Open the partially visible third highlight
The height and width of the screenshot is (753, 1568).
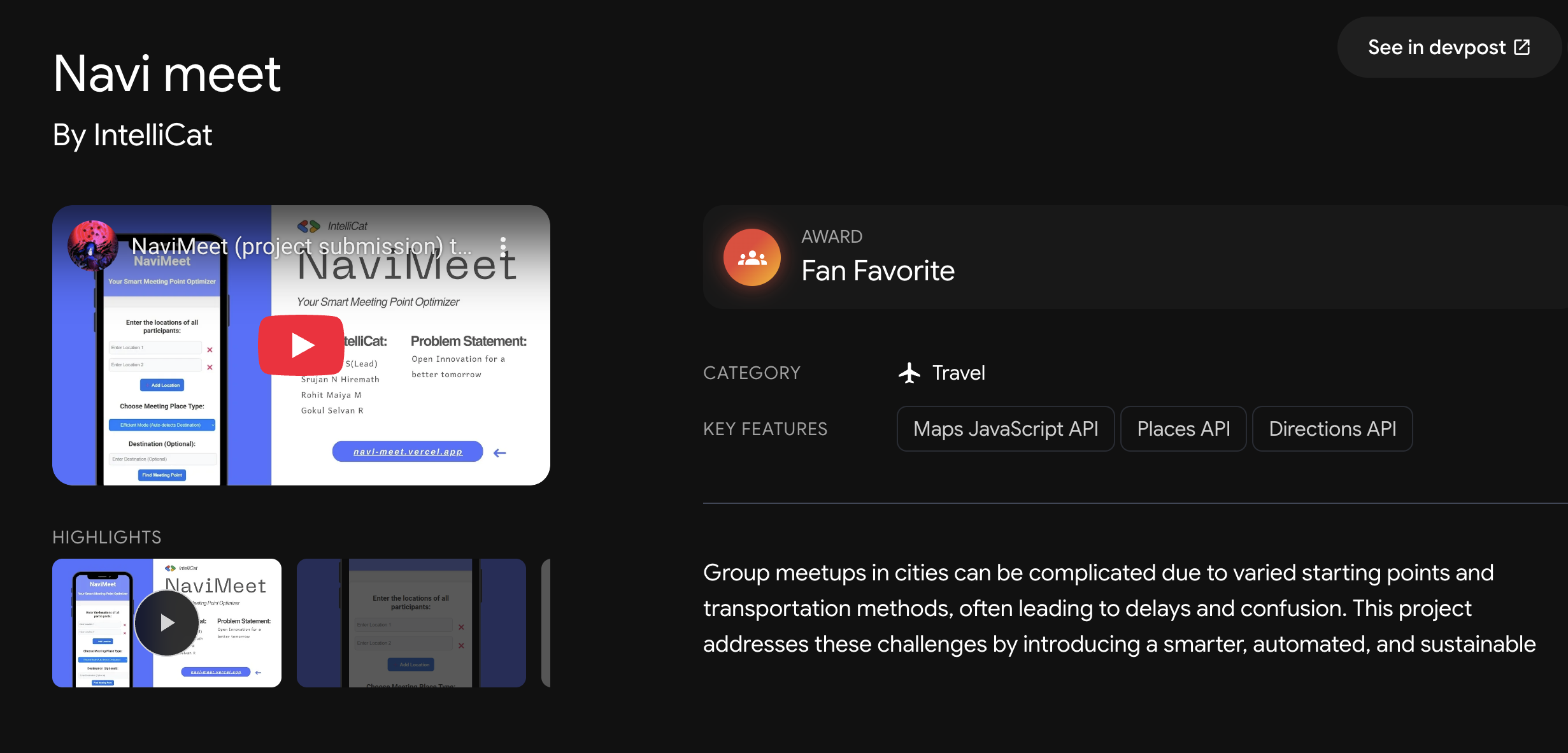pyautogui.click(x=546, y=622)
